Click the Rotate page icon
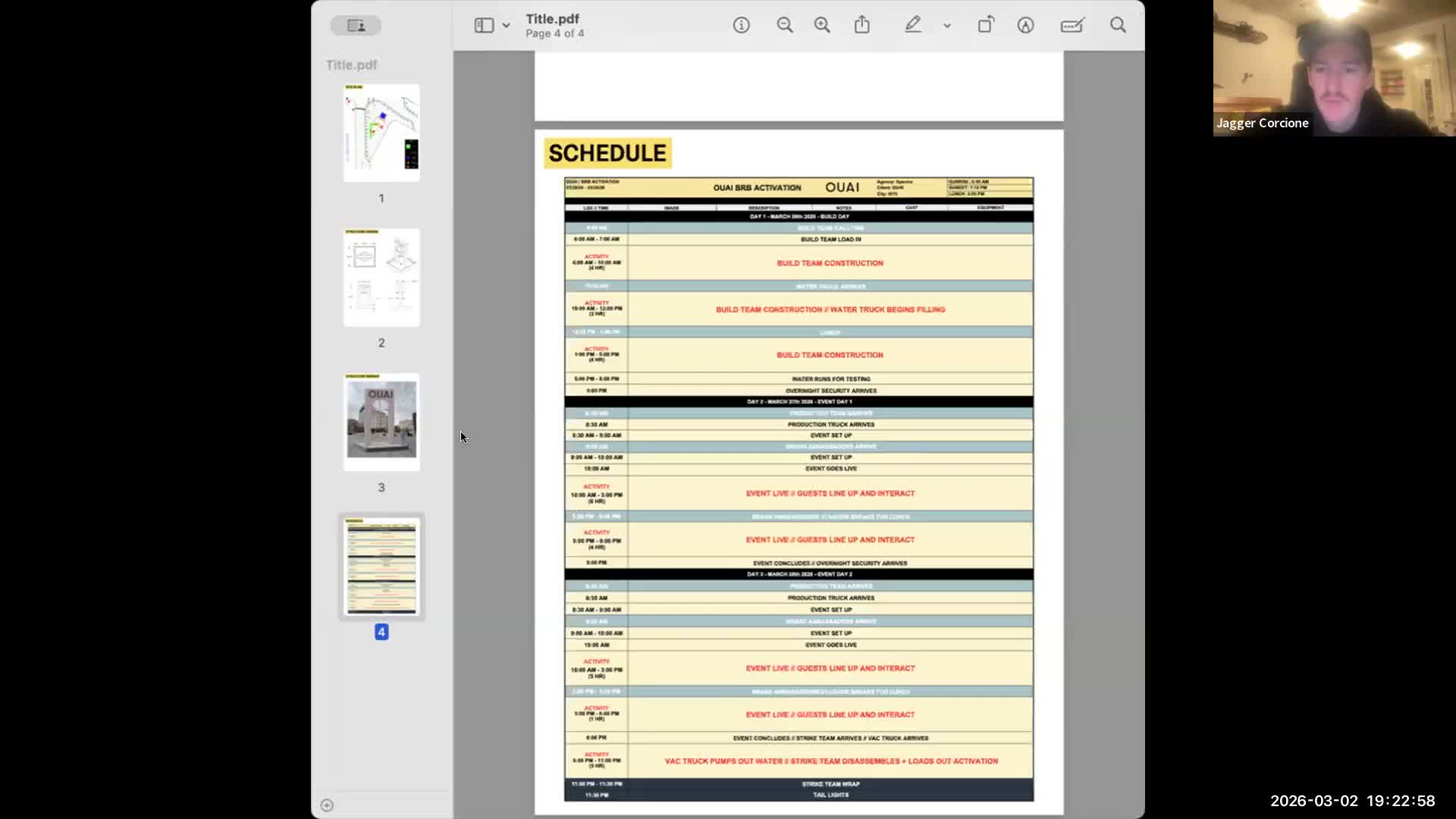This screenshot has width=1456, height=819. pyautogui.click(x=985, y=25)
